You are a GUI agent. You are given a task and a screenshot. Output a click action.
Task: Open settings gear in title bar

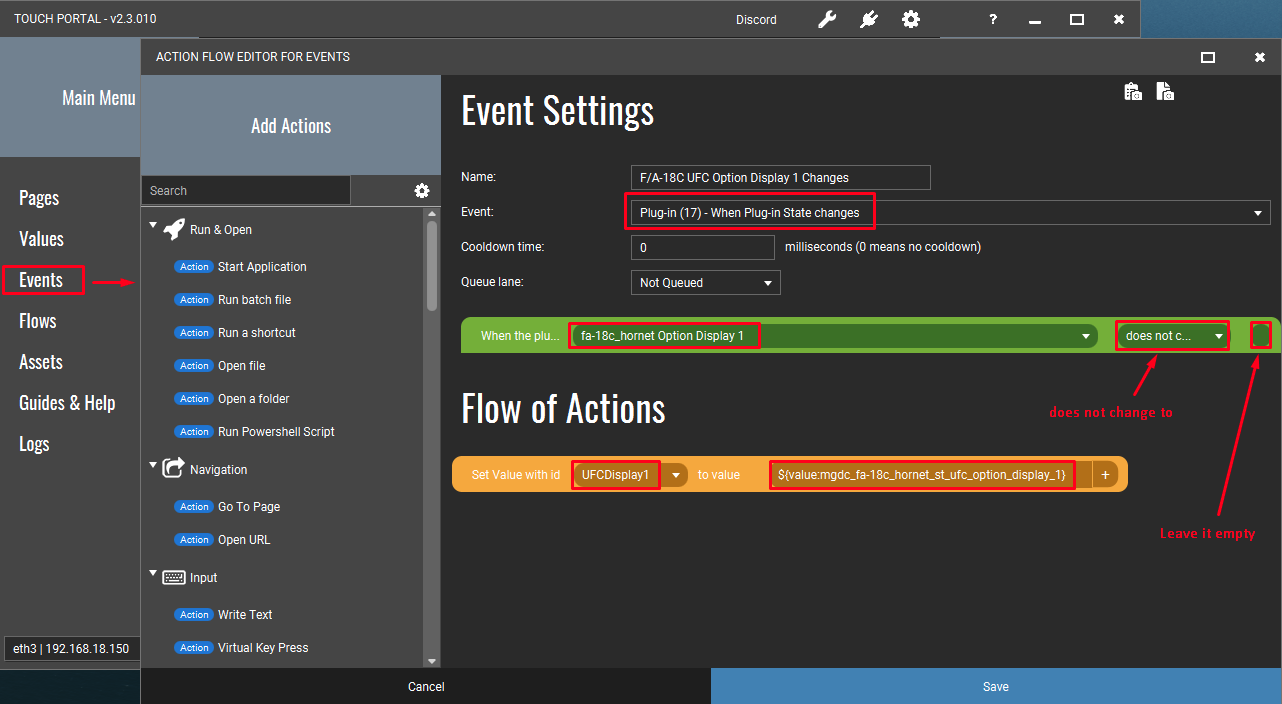(x=911, y=19)
